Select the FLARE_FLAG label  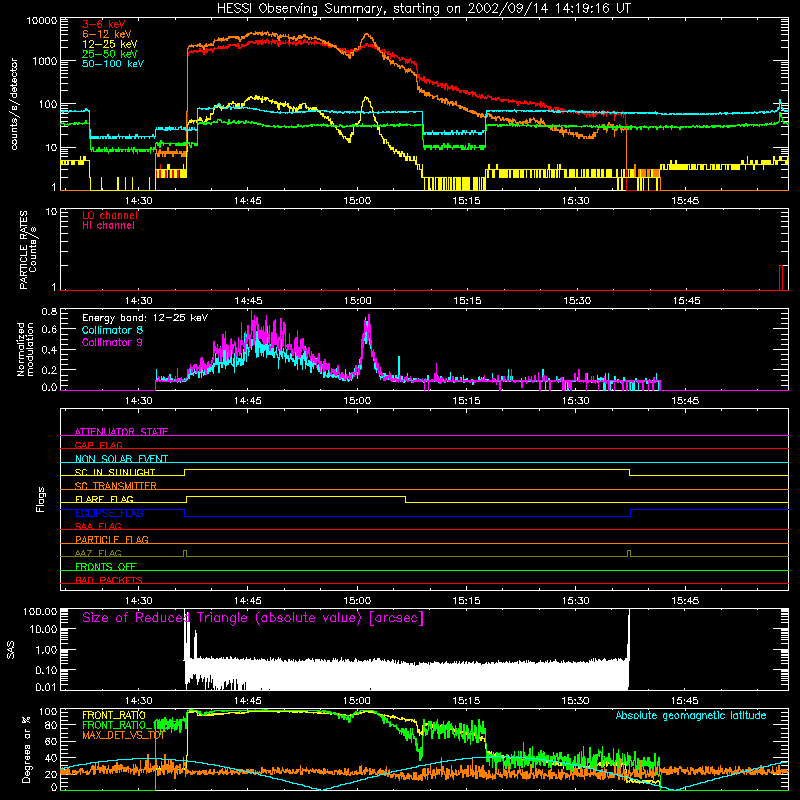pos(104,499)
